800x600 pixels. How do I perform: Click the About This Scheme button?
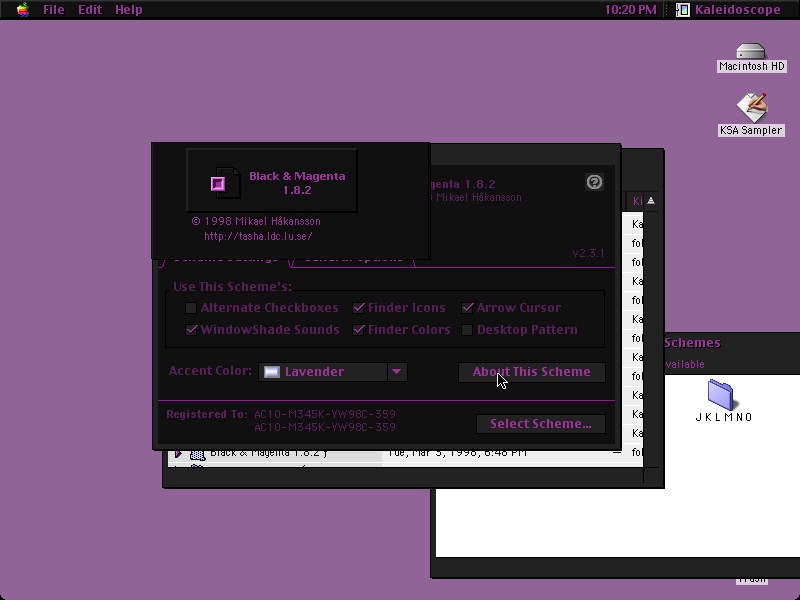tap(532, 372)
